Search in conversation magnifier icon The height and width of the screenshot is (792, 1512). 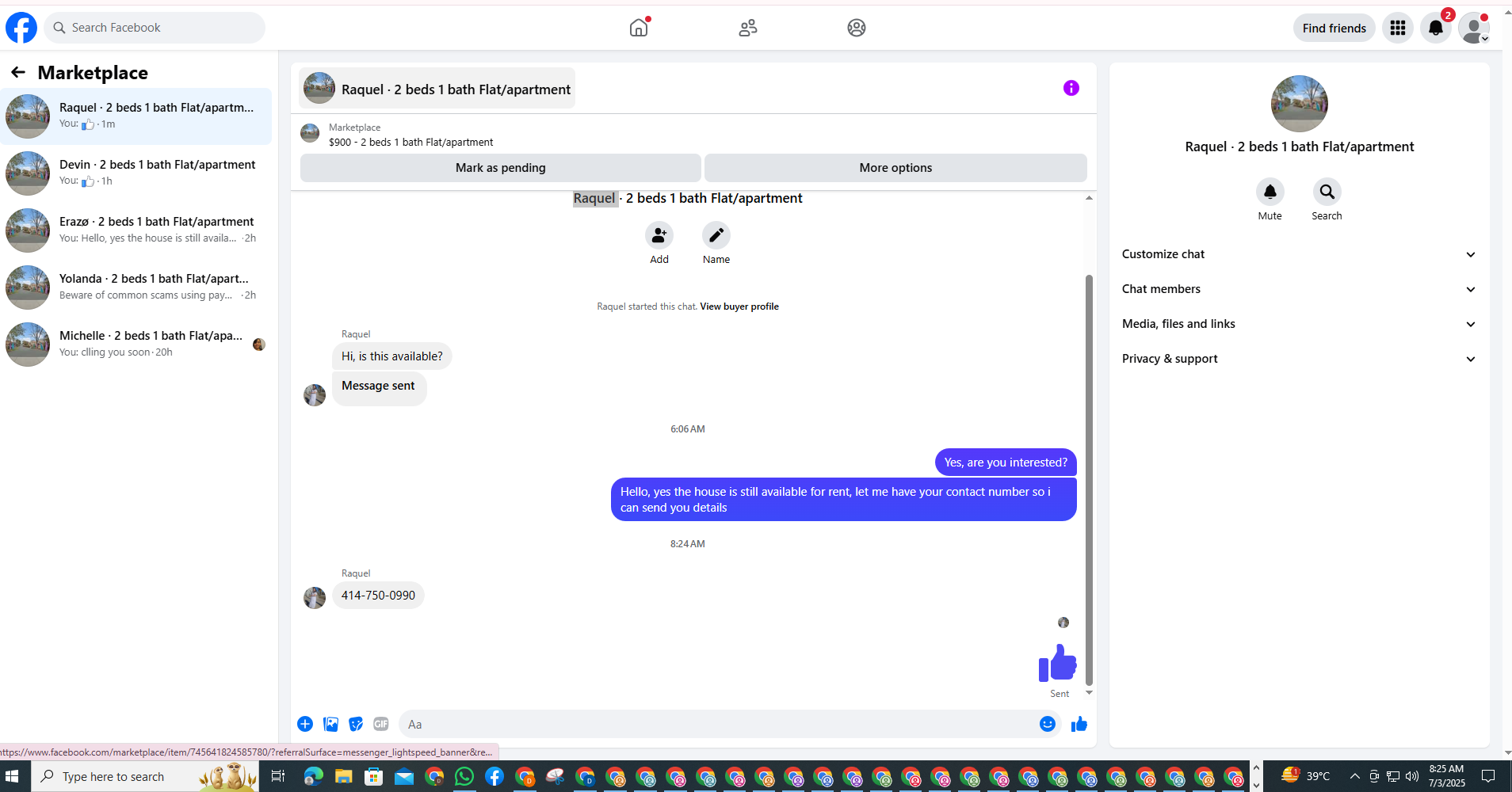pos(1327,192)
